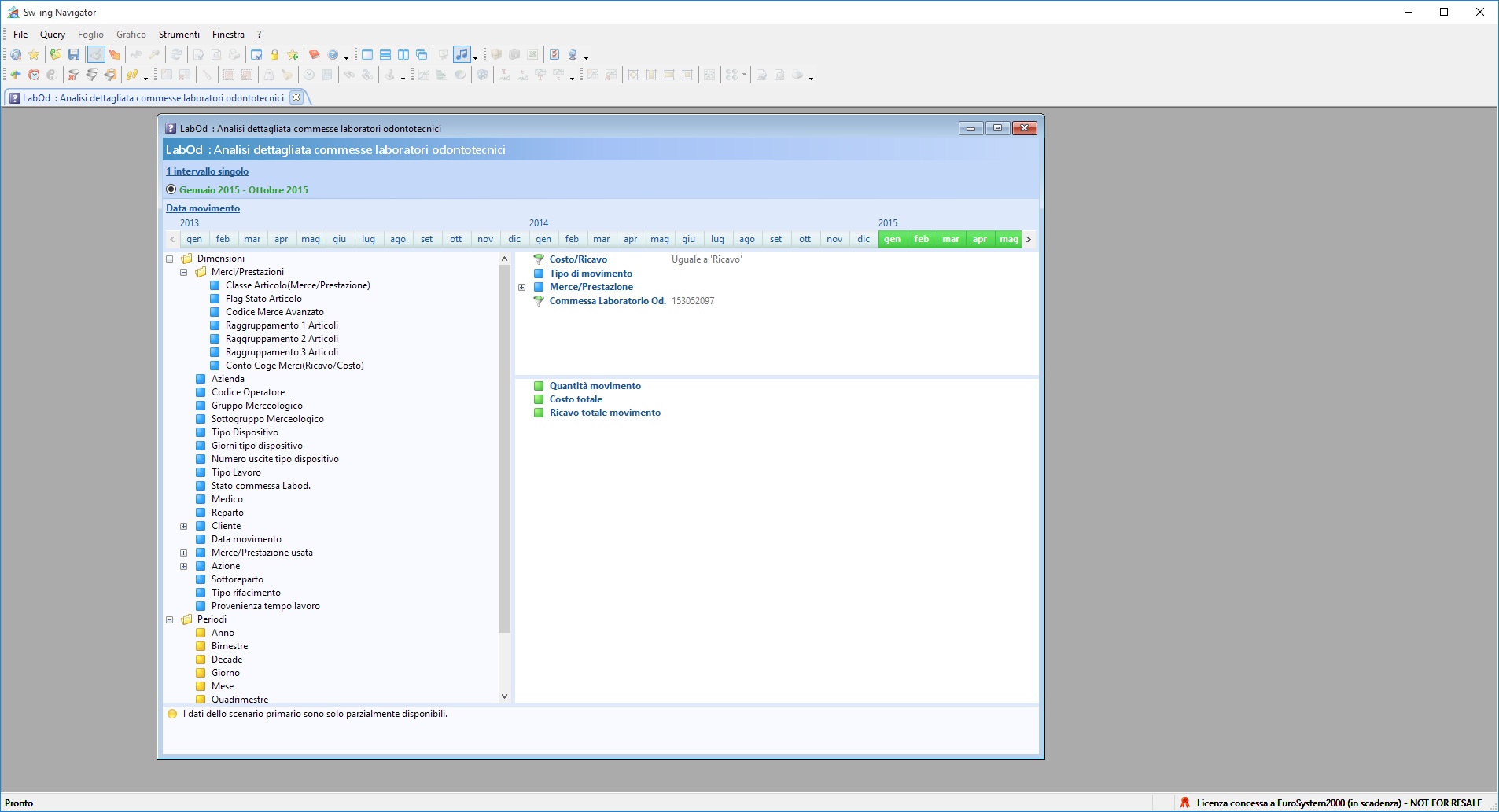Select 'dic' under 2014 on the timeline
The height and width of the screenshot is (812, 1499).
864,239
